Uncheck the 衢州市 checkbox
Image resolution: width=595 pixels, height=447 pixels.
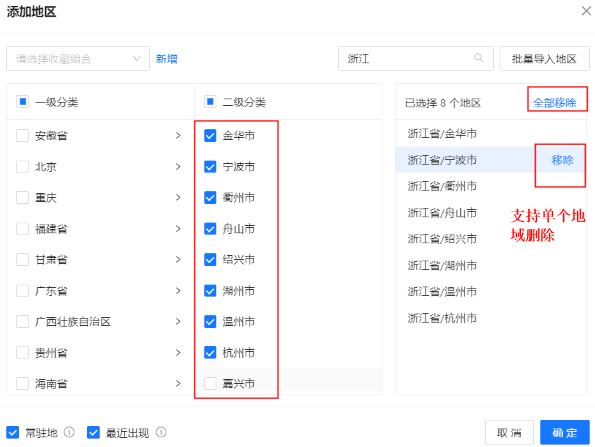(x=210, y=198)
